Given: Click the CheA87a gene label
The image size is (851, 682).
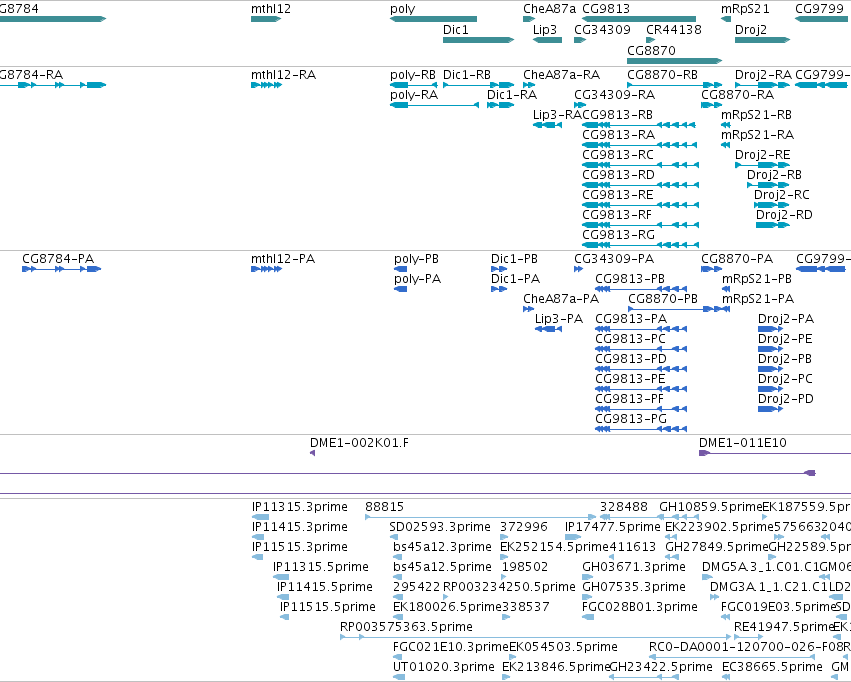Looking at the screenshot, I should coord(549,9).
